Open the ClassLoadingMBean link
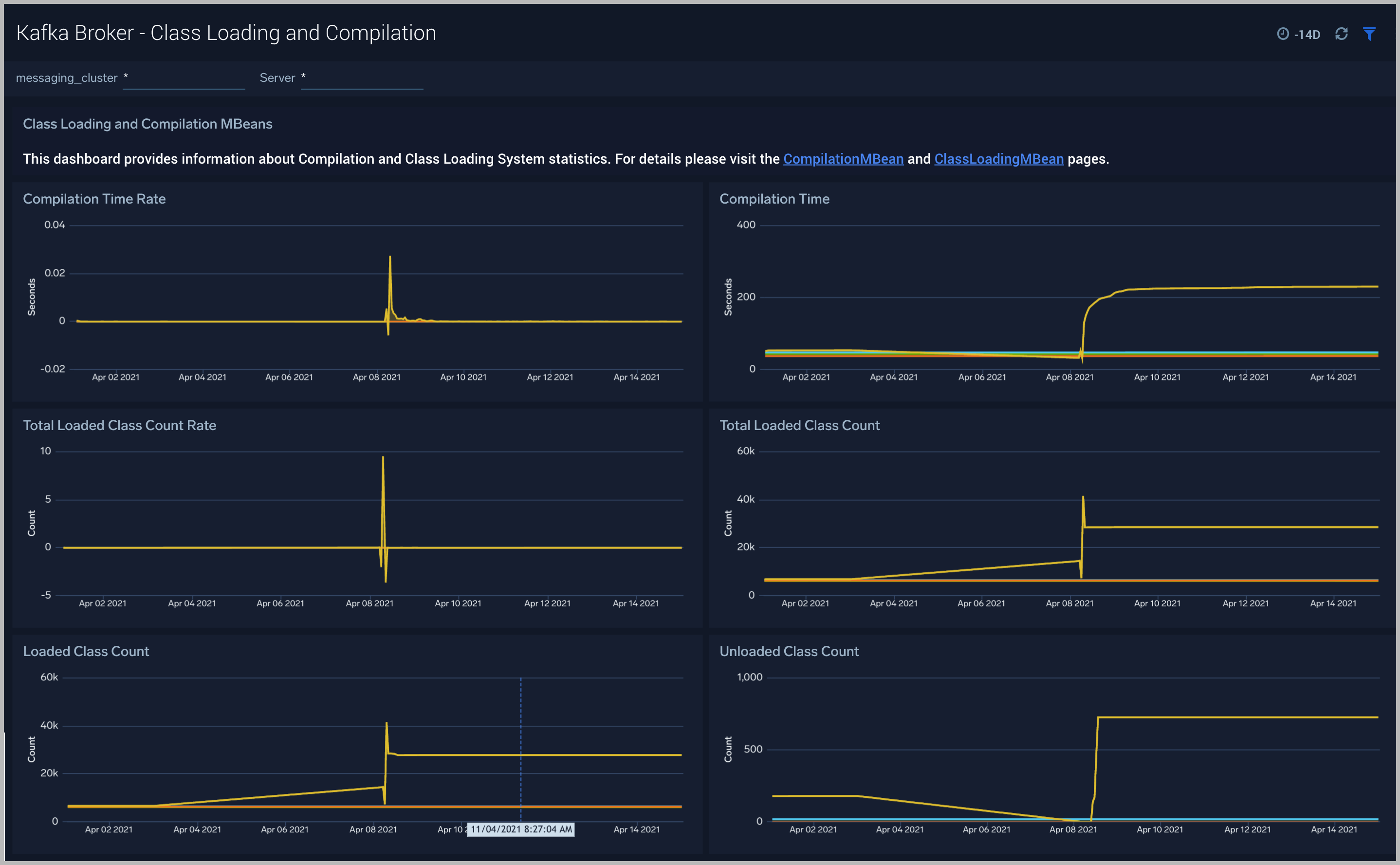 pyautogui.click(x=999, y=159)
